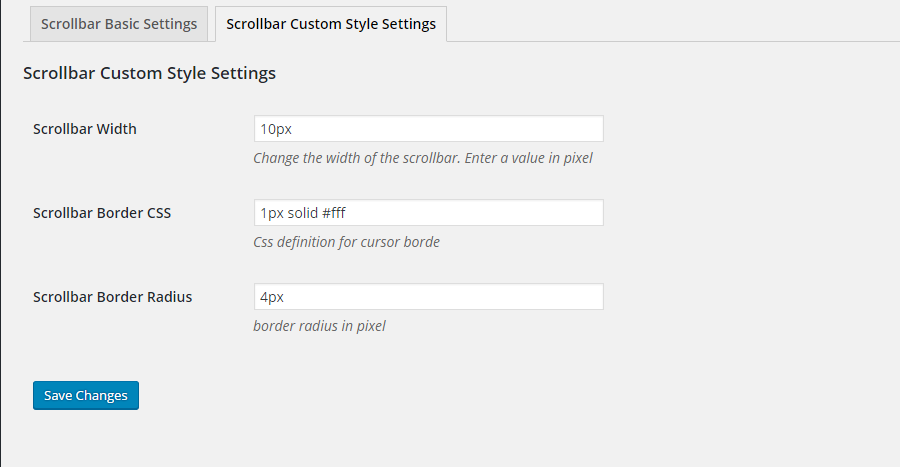Click the empty tab bar area beside the tabs

coord(672,24)
